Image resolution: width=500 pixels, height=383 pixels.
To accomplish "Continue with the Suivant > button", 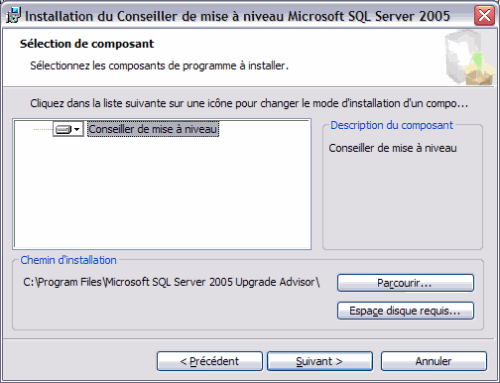I will click(x=320, y=361).
